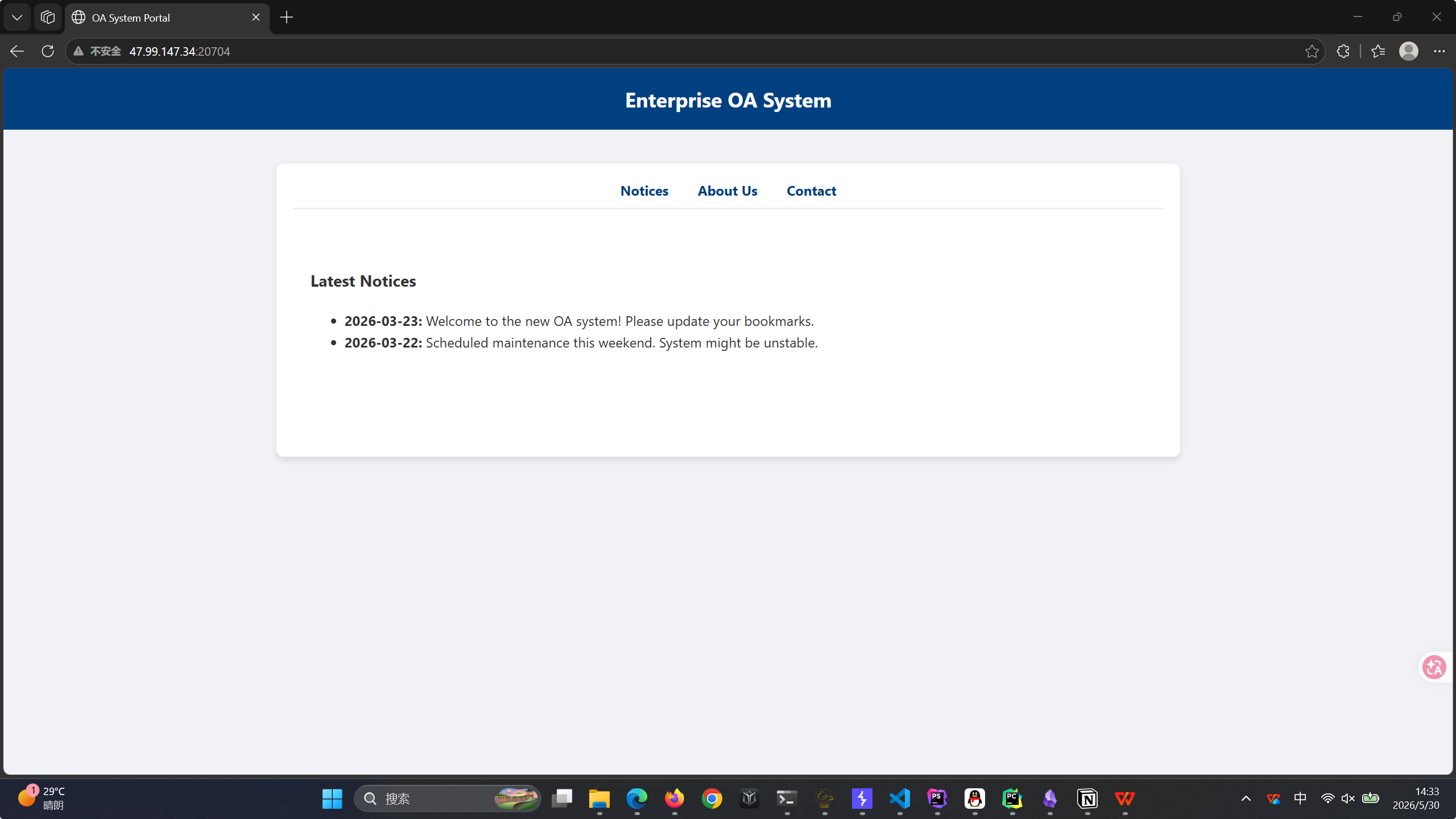Open WPS Office on the taskbar
This screenshot has width=1456, height=819.
[1125, 799]
